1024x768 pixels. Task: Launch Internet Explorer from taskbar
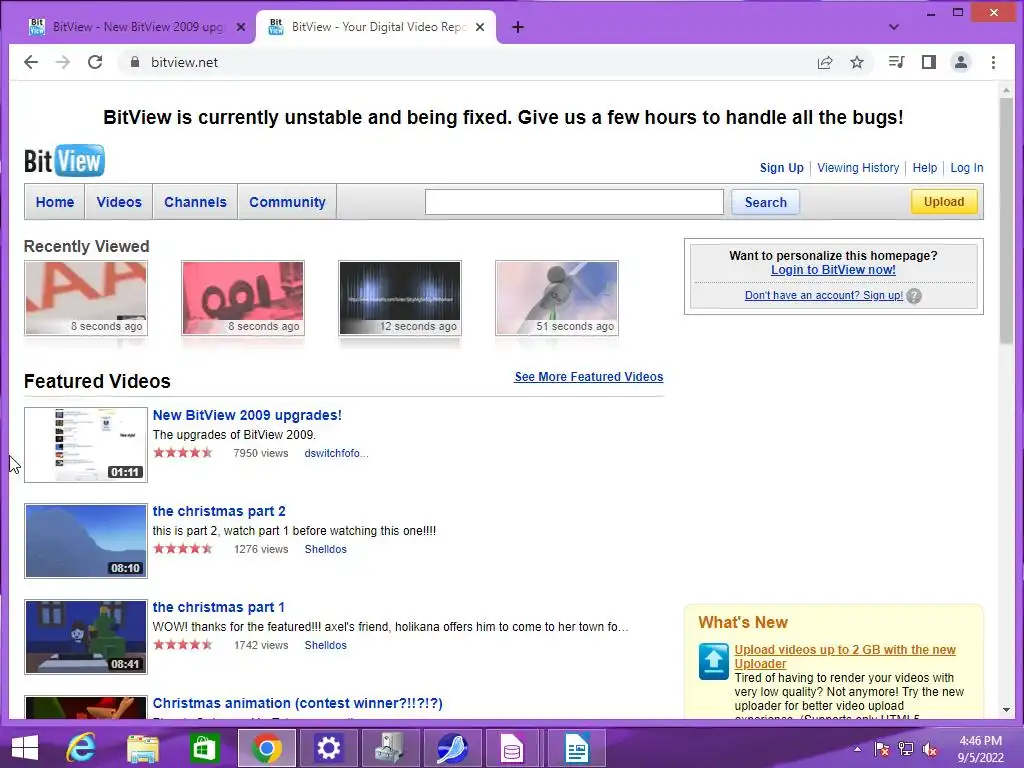[x=81, y=748]
